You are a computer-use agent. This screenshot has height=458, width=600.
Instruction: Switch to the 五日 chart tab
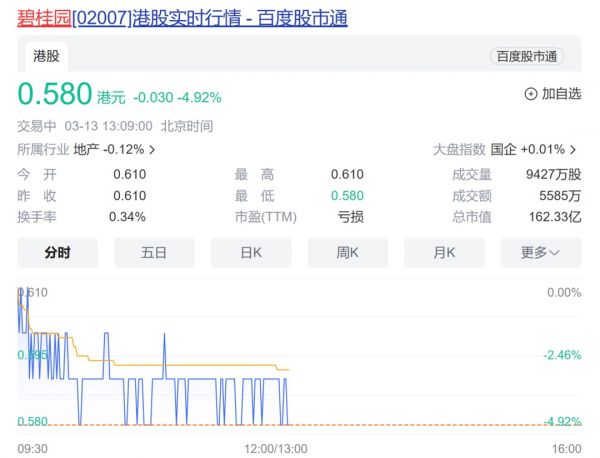pos(154,253)
